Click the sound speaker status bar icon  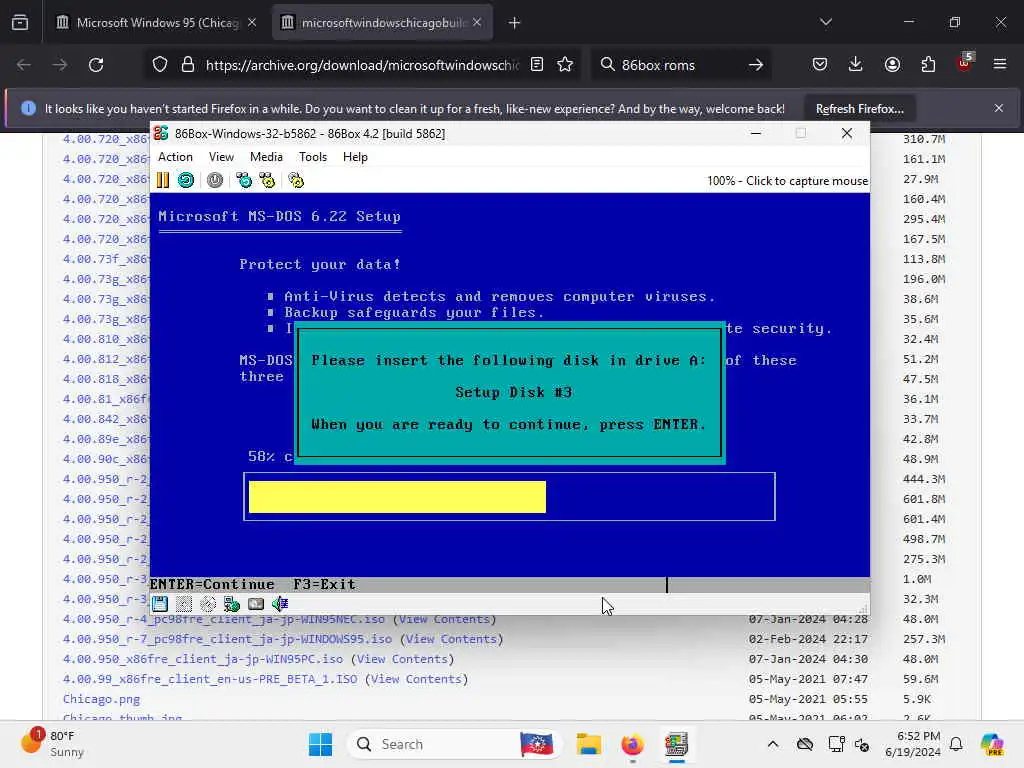tap(280, 604)
